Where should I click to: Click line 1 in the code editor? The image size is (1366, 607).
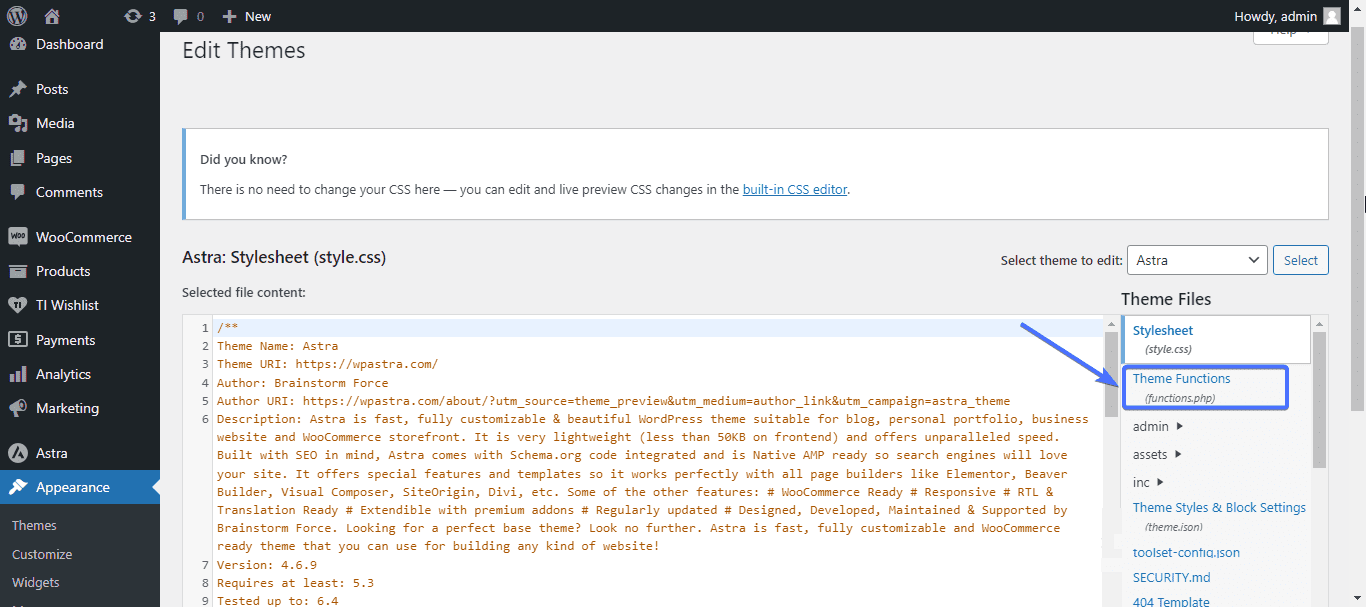coord(660,328)
